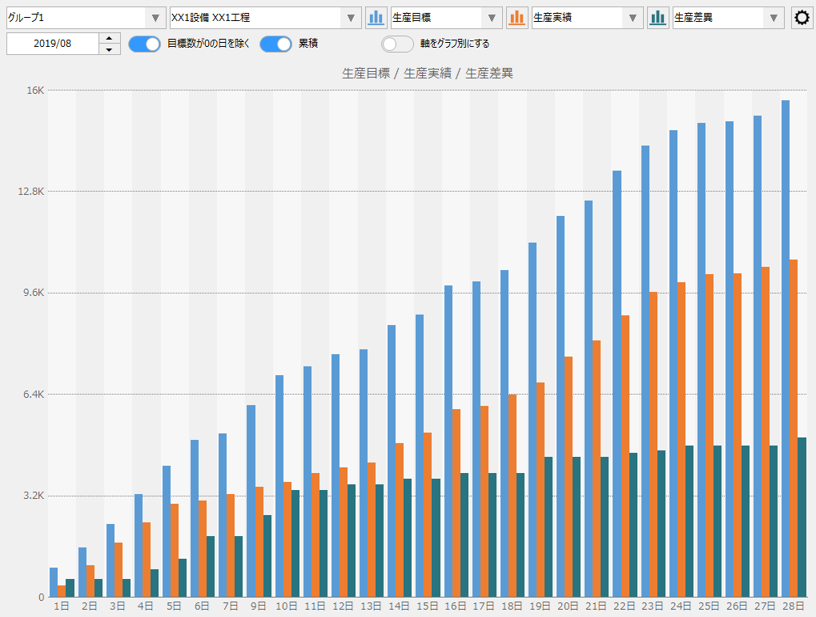Open the 生産目標 metric dropdown
This screenshot has height=617, width=816.
coord(490,17)
